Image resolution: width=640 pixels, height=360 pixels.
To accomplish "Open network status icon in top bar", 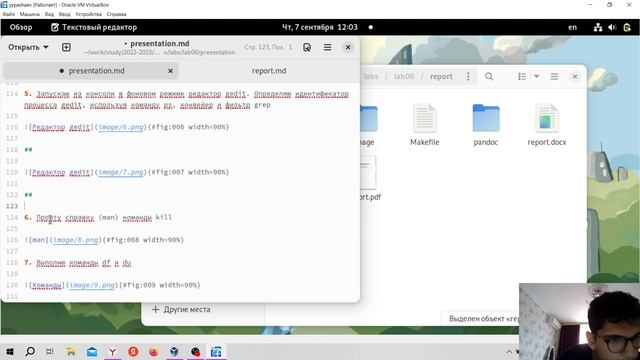I will 598,27.
